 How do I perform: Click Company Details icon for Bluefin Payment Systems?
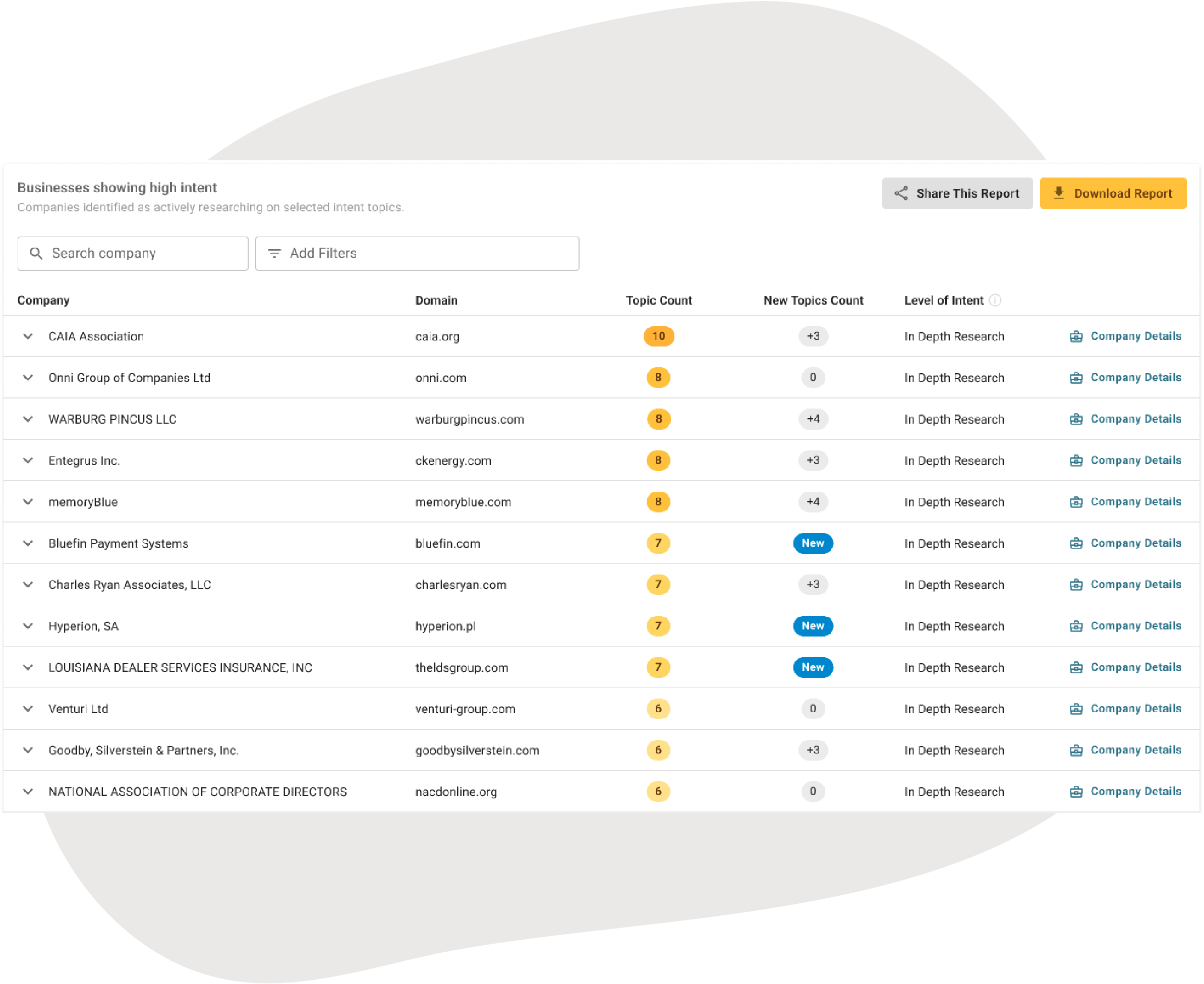tap(1076, 543)
